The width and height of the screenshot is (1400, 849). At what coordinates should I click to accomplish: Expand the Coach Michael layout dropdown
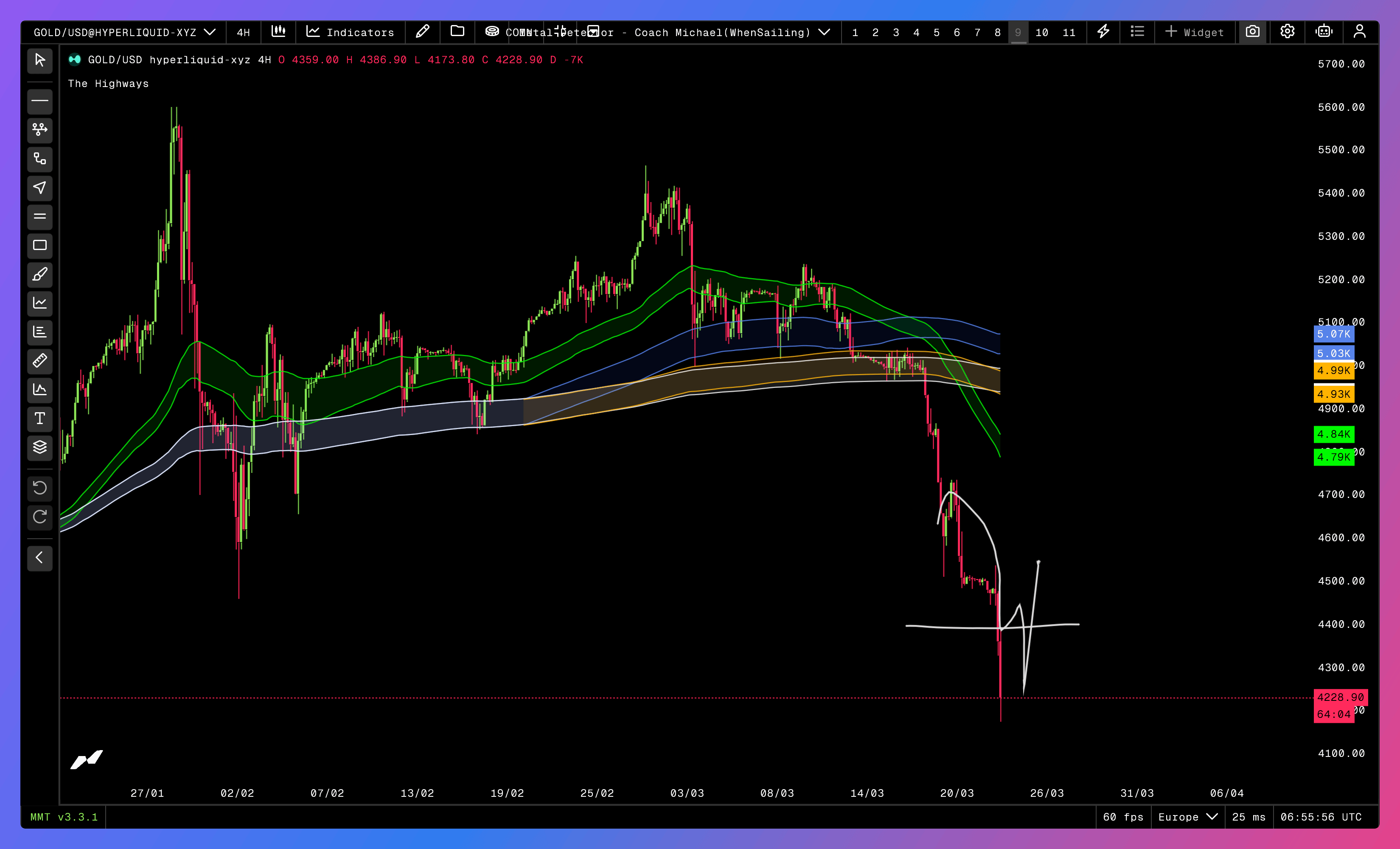(x=825, y=32)
